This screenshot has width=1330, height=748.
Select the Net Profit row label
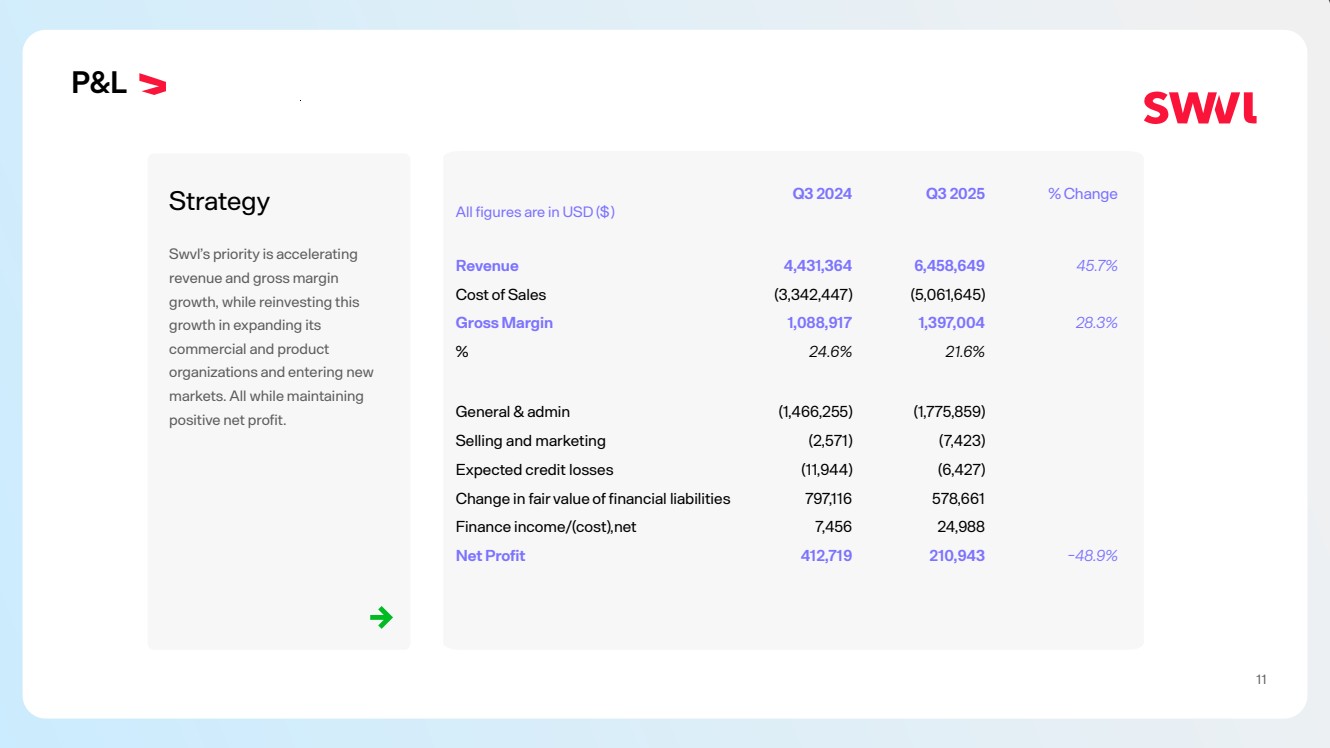[490, 556]
